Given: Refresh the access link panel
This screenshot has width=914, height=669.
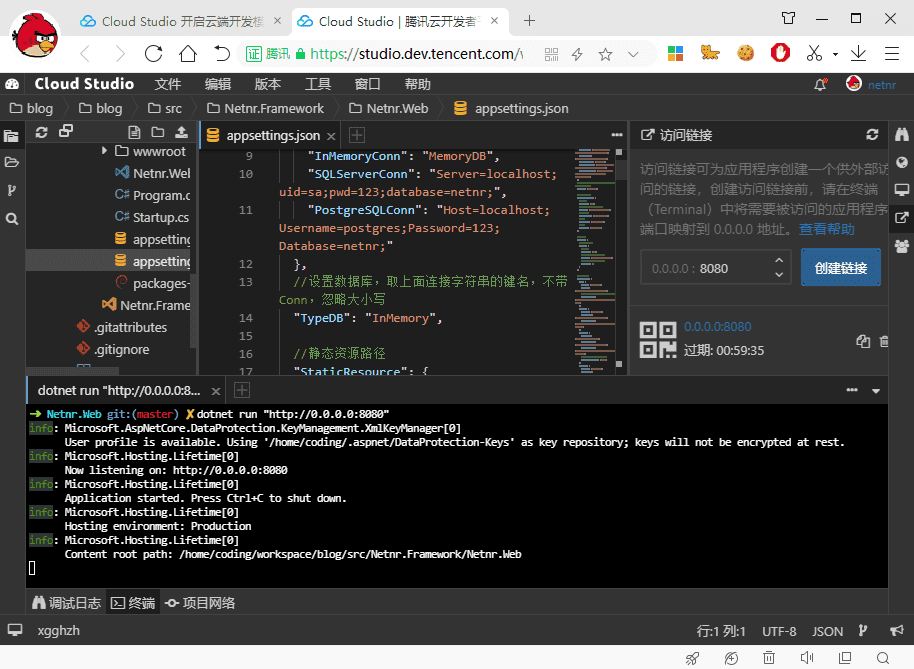Looking at the screenshot, I should point(872,135).
